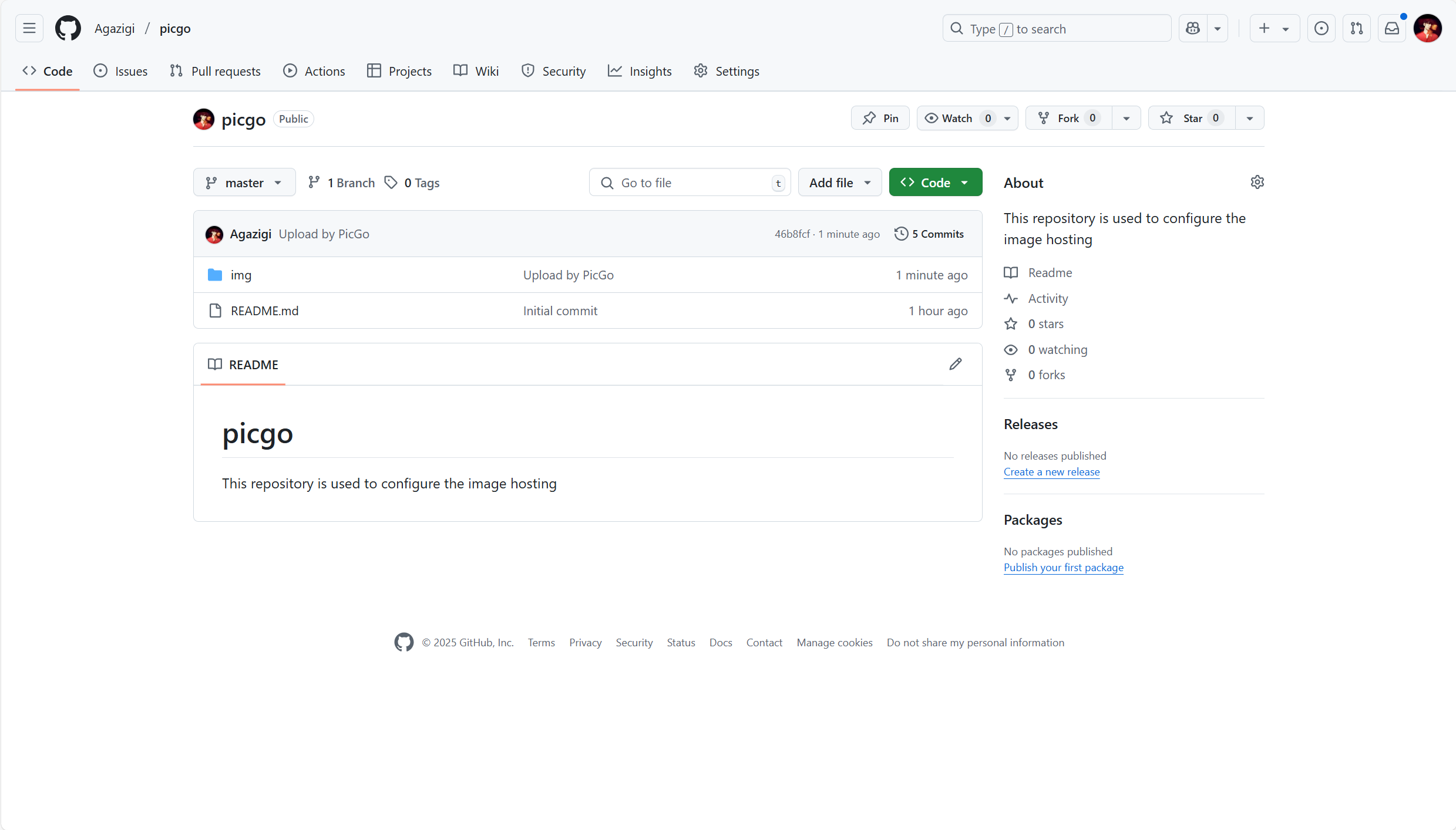
Task: Open the picgo breadcrumb link in header
Action: point(175,28)
